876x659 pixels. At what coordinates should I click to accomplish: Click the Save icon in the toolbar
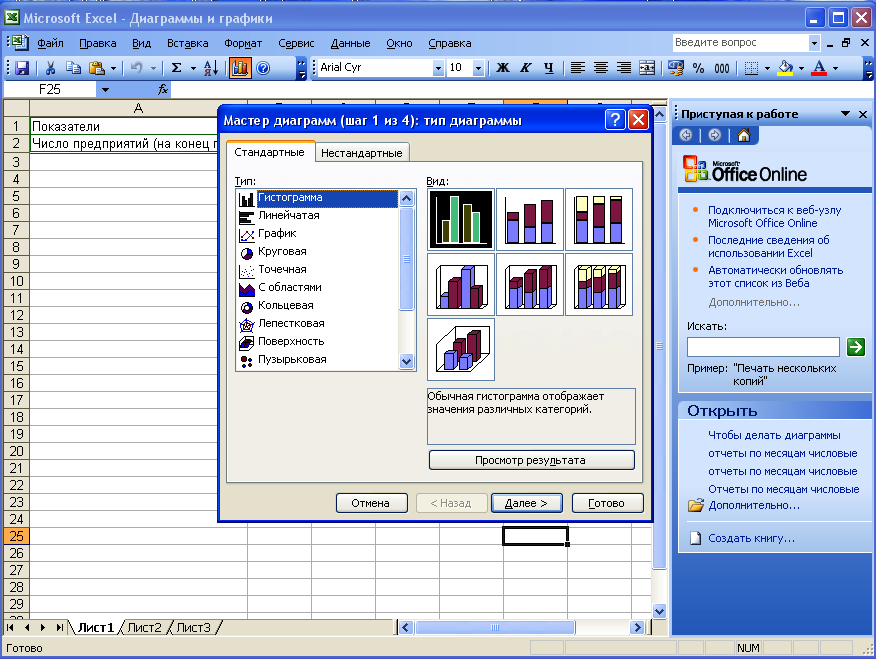[21, 68]
